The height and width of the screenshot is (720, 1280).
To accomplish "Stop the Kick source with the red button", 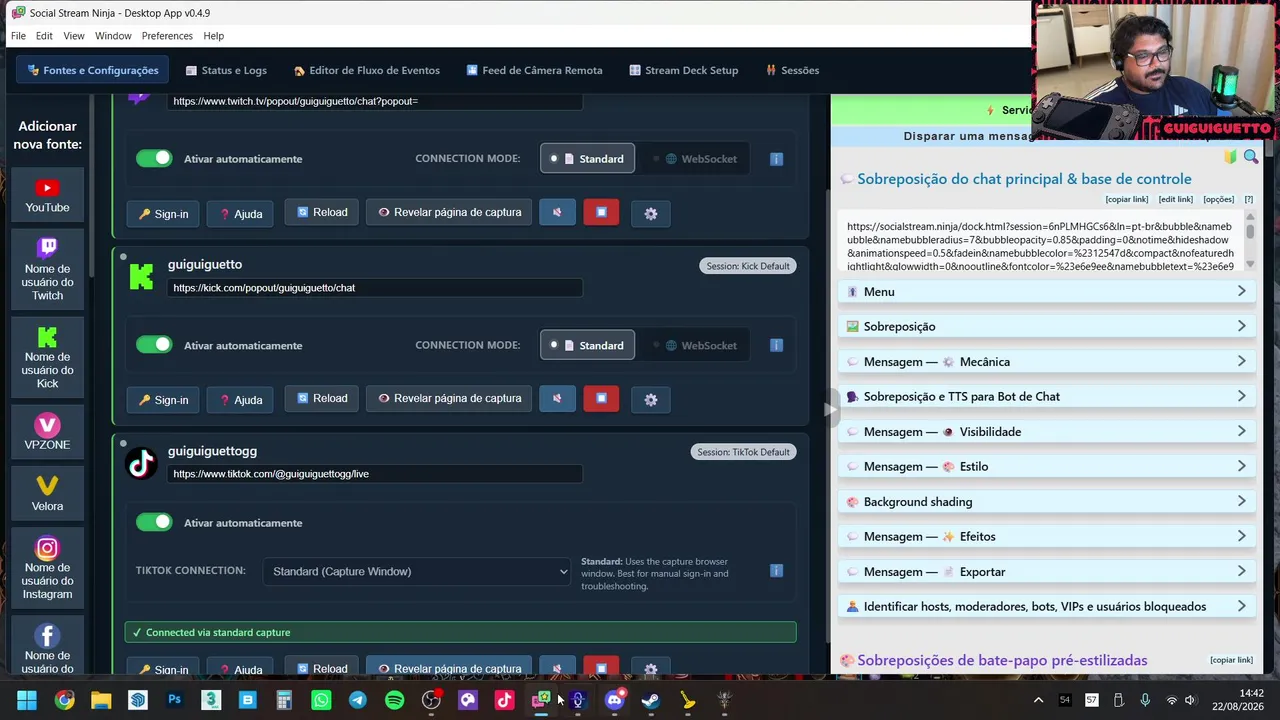I will 601,398.
